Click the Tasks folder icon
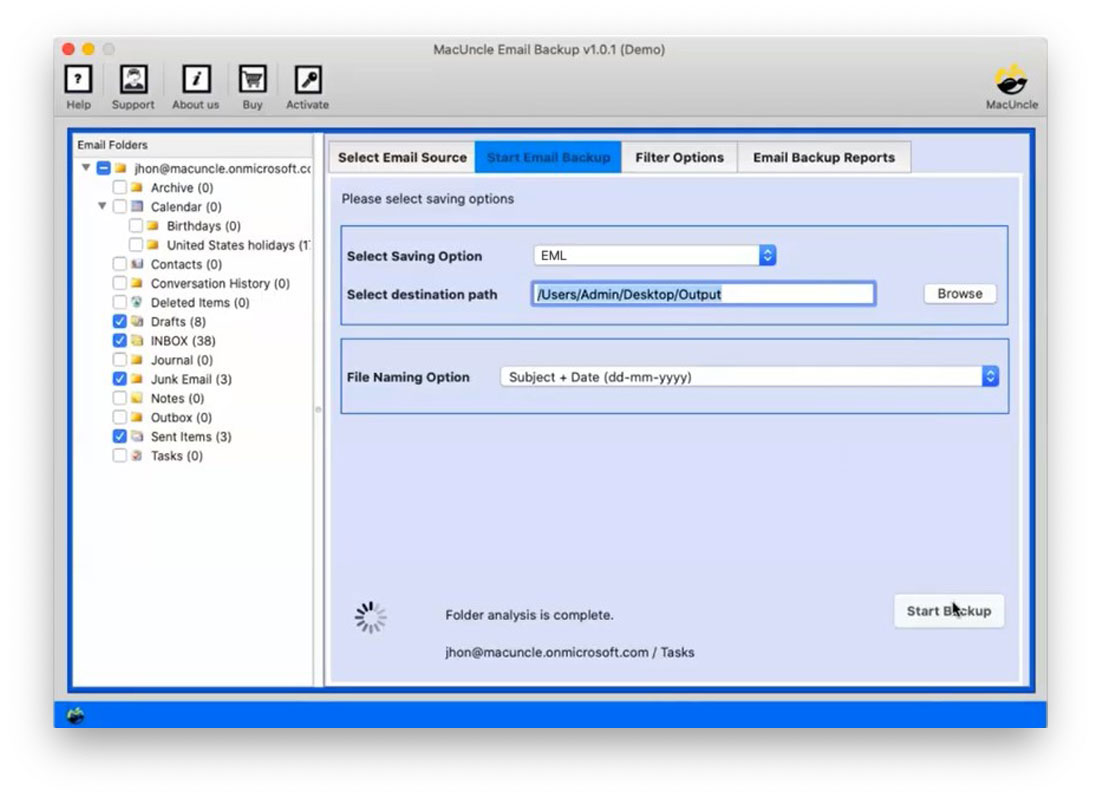 pos(137,455)
